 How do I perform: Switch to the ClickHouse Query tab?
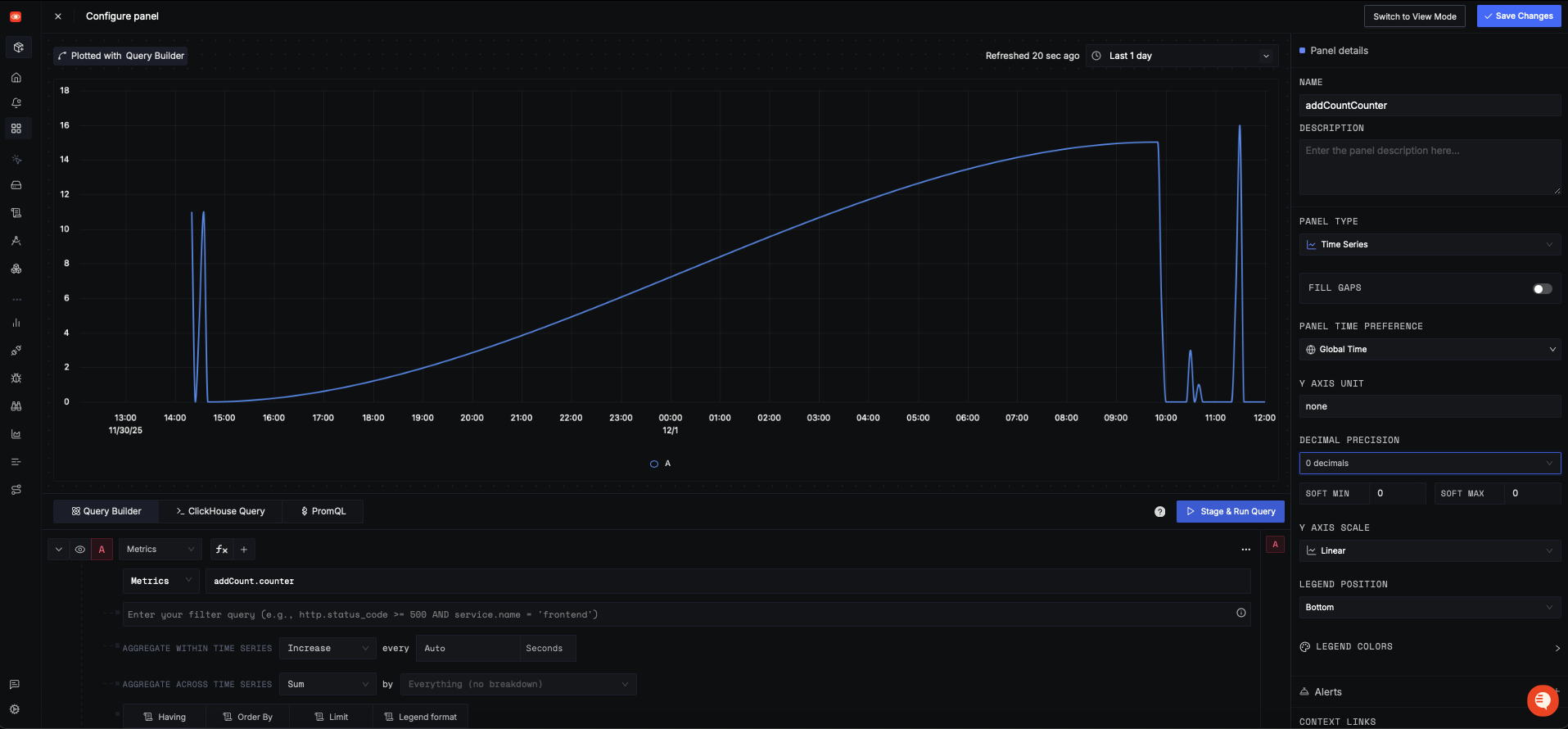click(220, 511)
